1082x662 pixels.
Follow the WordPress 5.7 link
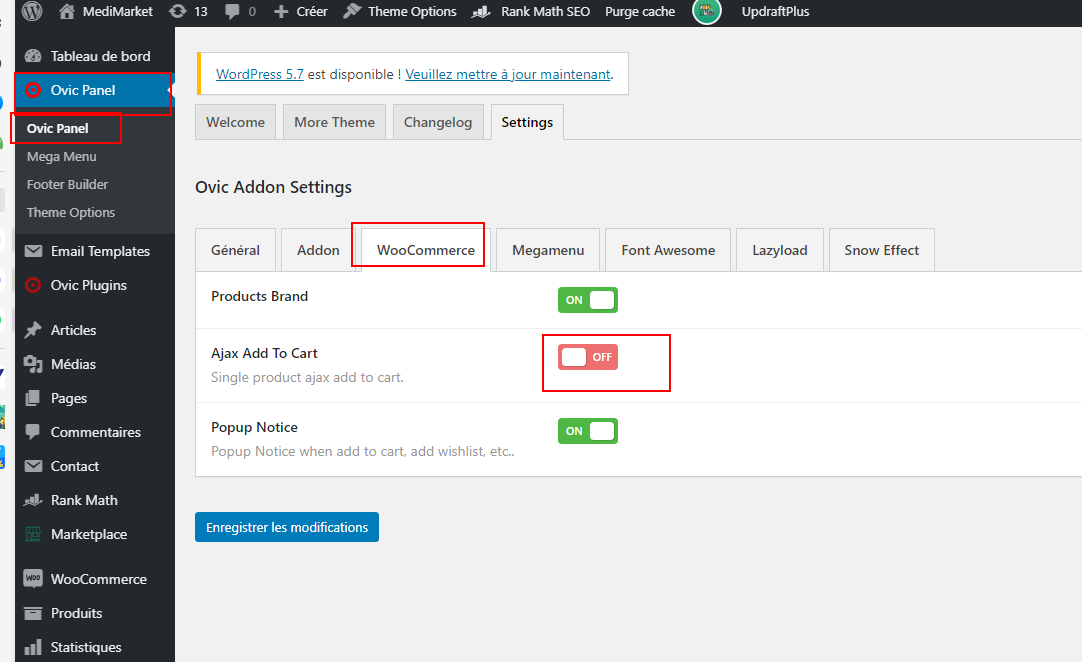tap(259, 74)
